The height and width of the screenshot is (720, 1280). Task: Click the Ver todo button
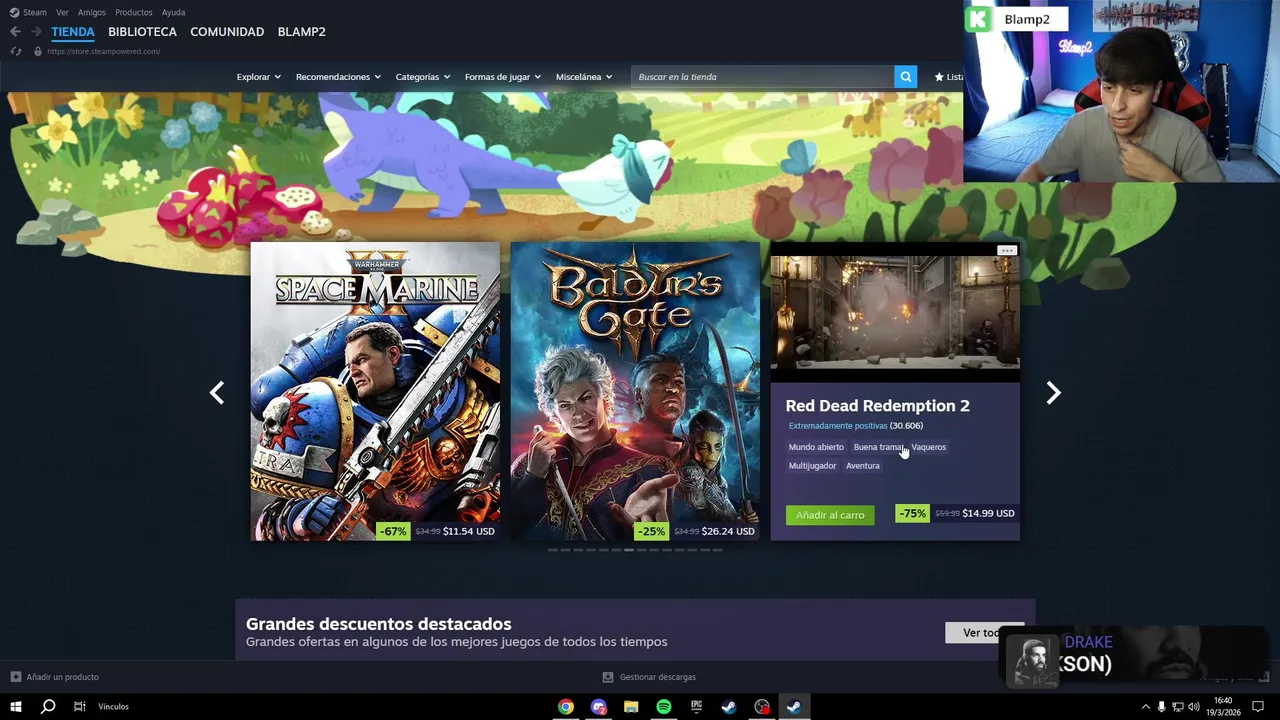click(985, 633)
